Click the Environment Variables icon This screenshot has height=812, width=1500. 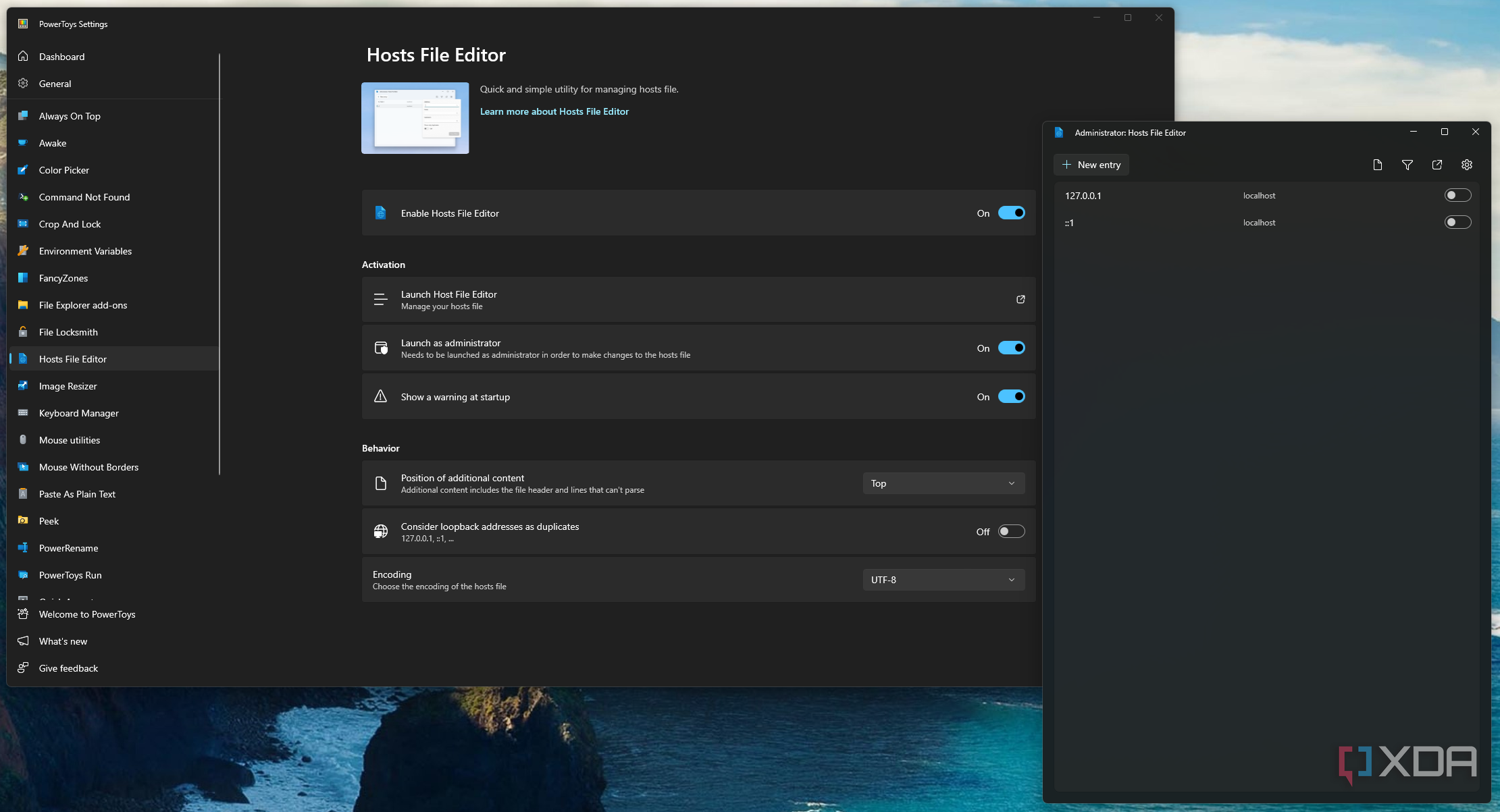pos(23,251)
